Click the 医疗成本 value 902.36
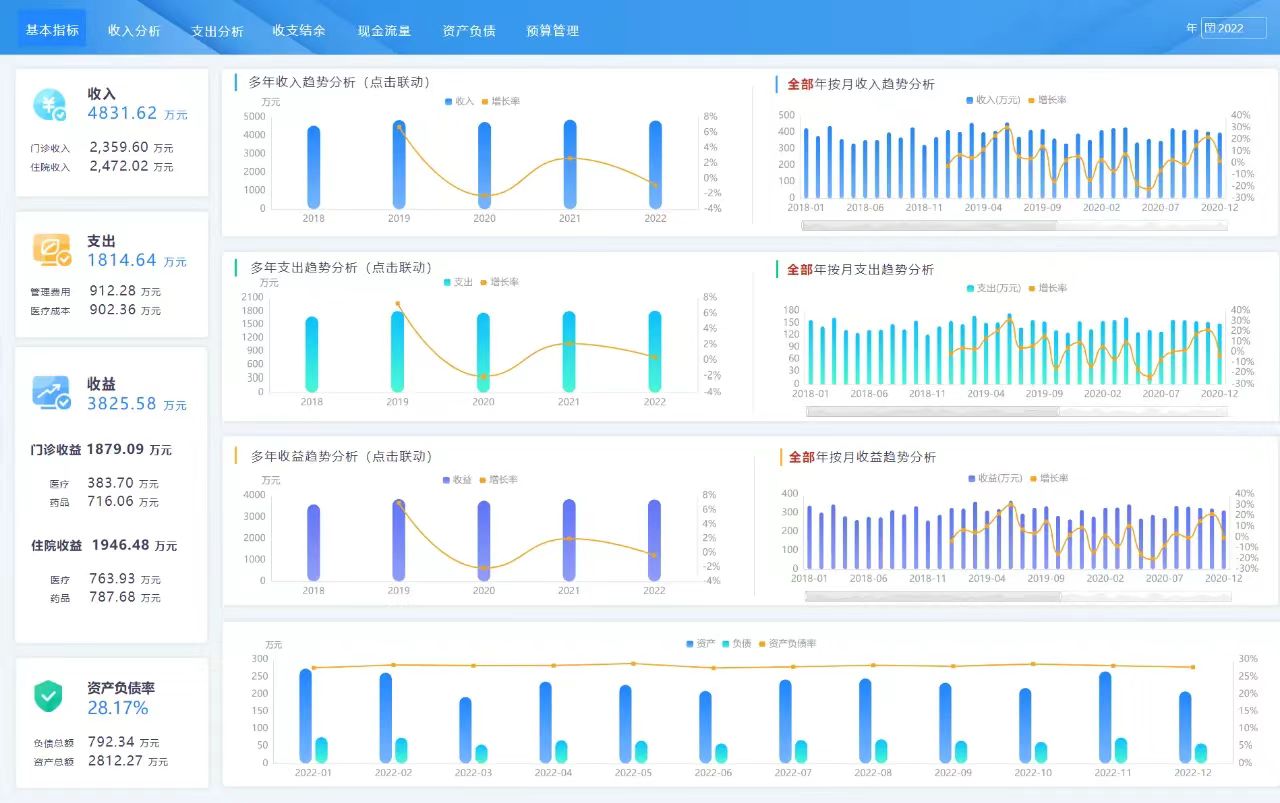Screen dimensions: 1280x803 [x=113, y=310]
